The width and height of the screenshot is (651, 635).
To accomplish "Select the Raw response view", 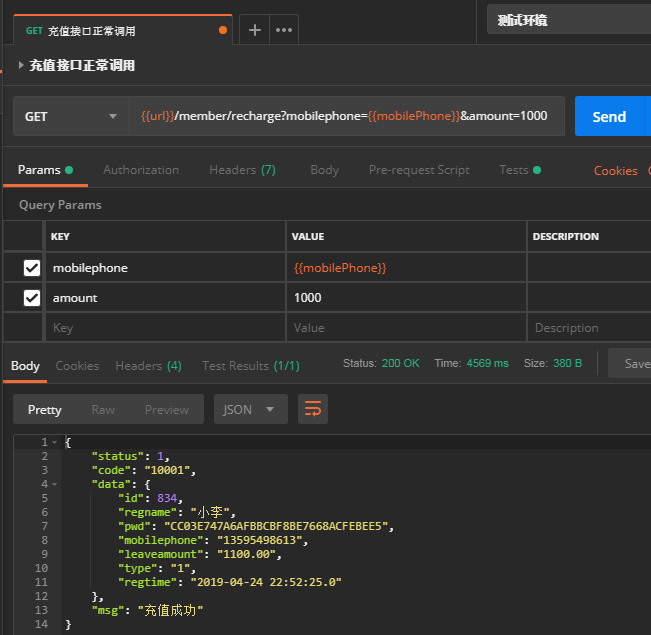I will click(x=103, y=410).
